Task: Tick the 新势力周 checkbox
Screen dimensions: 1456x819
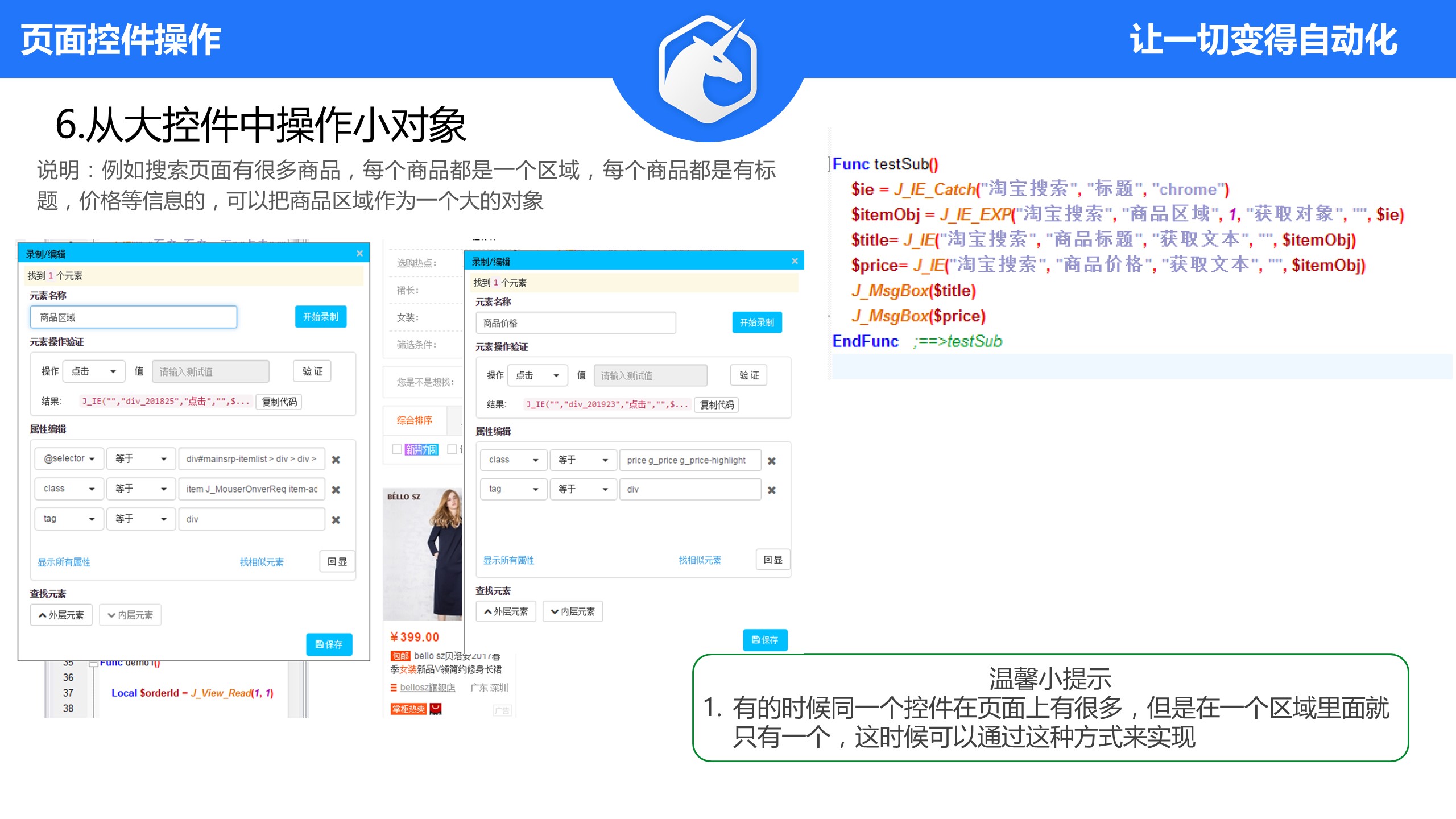Action: point(397,449)
